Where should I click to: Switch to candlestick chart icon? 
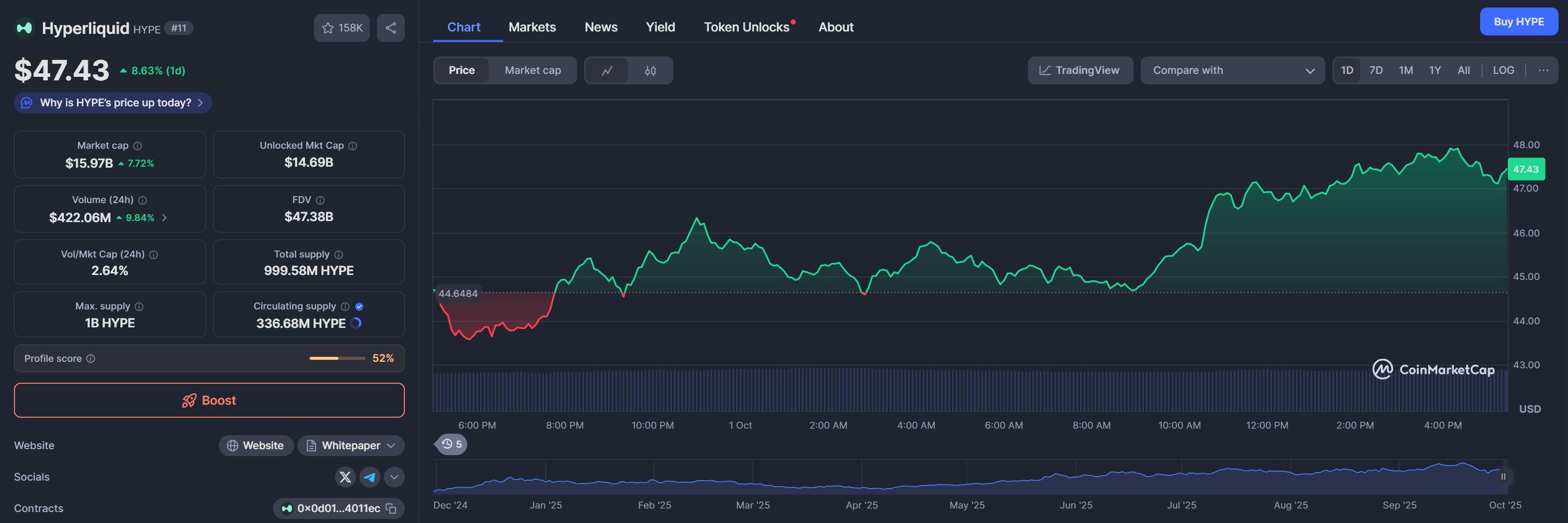(650, 71)
